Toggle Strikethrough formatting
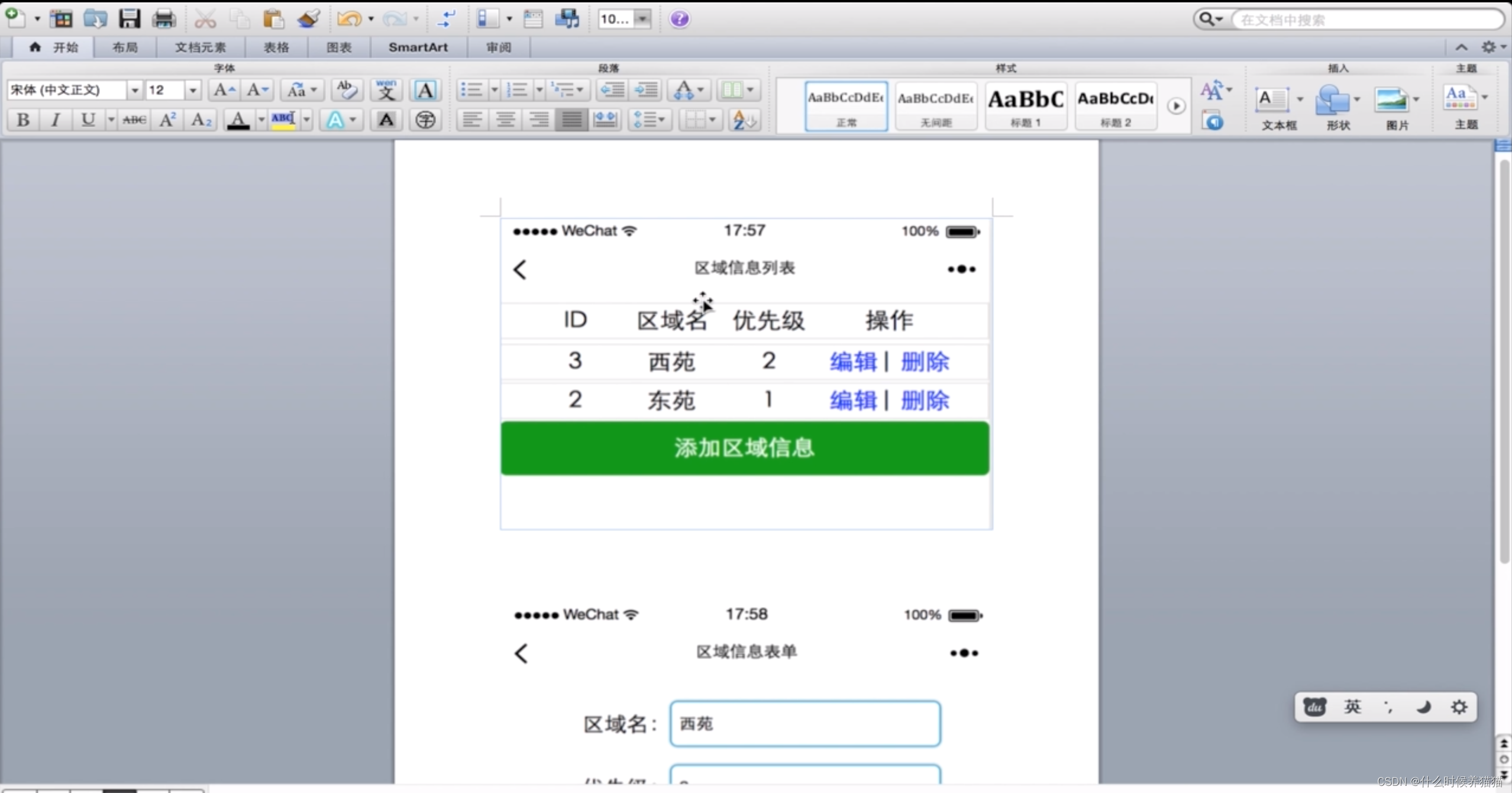This screenshot has height=793, width=1512. (x=134, y=120)
